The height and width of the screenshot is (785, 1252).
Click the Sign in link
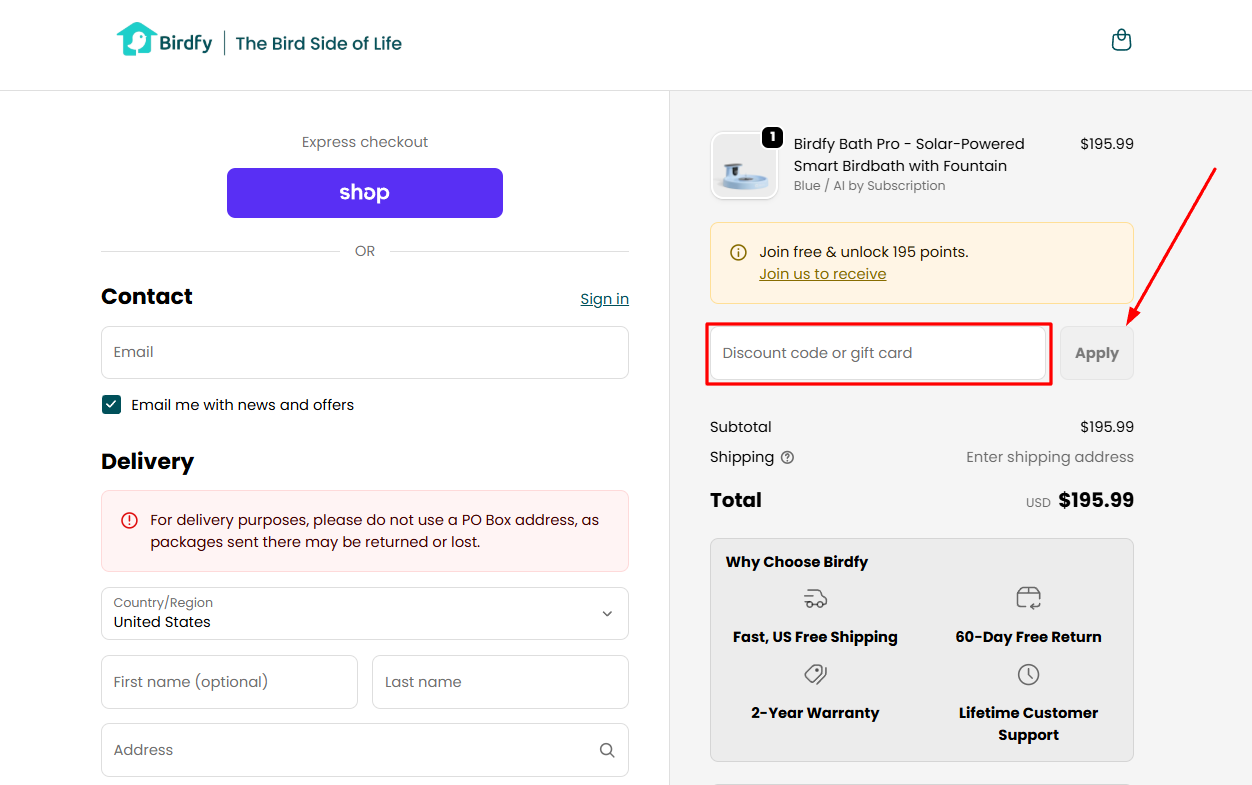pos(604,299)
